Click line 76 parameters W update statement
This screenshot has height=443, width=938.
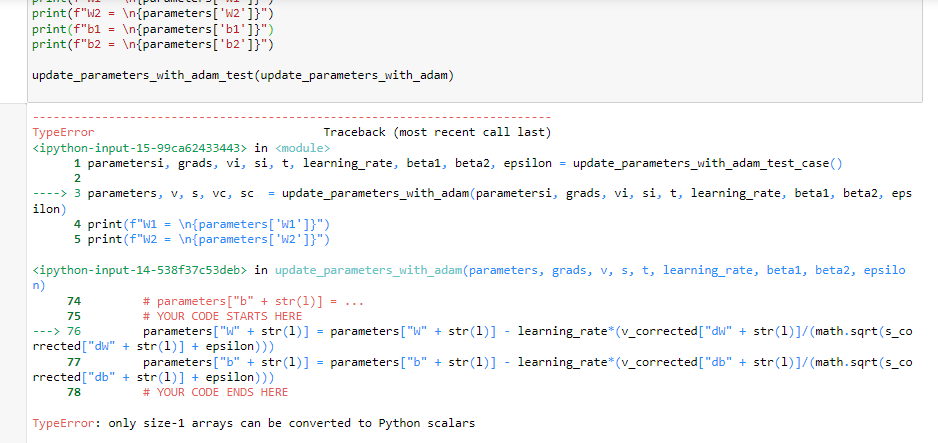pyautogui.click(x=473, y=339)
